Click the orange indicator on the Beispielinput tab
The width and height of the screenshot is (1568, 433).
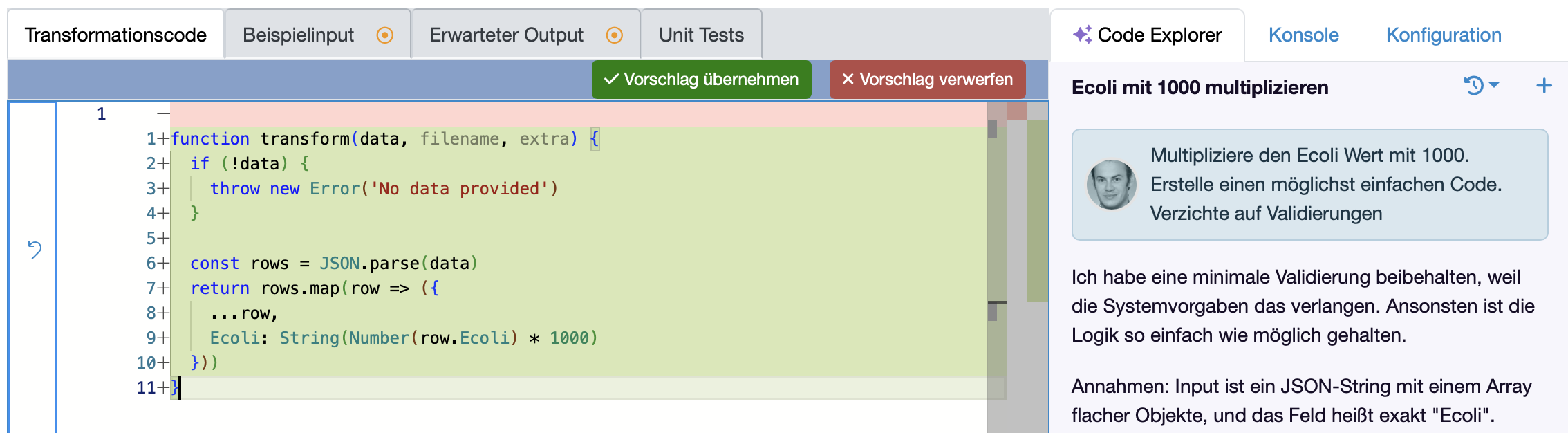point(385,35)
